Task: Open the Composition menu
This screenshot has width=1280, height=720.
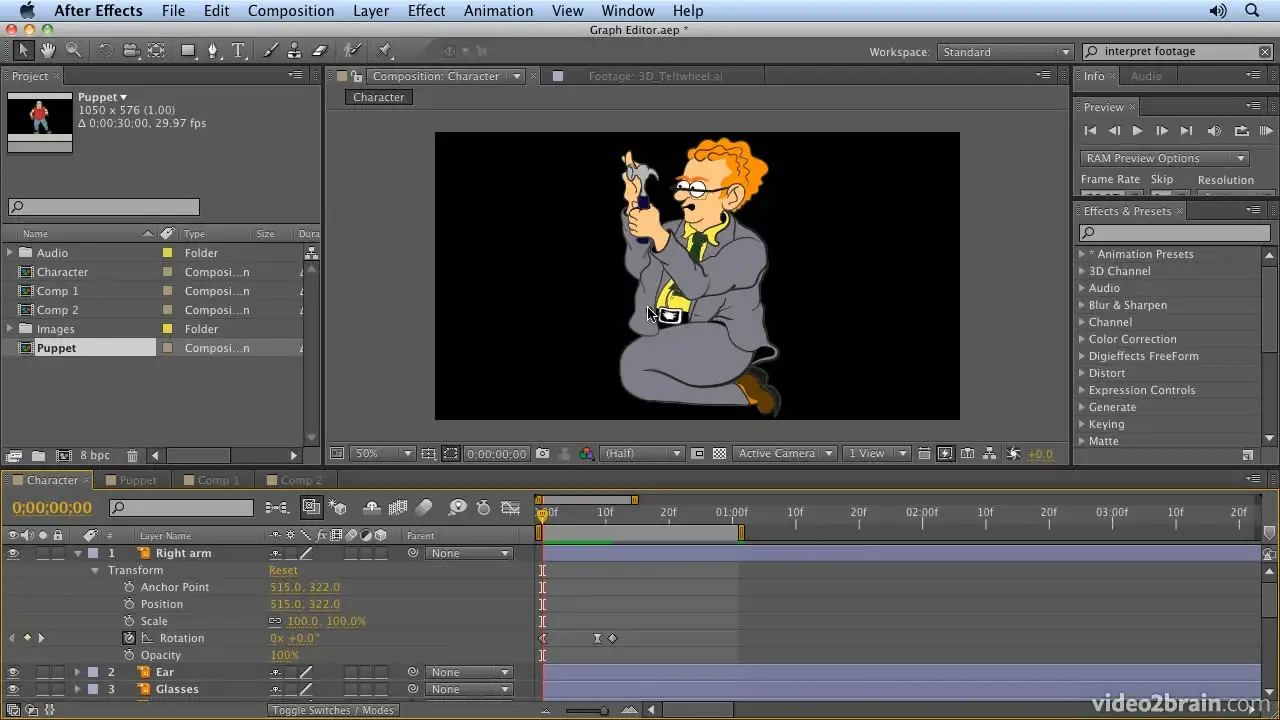Action: [x=291, y=10]
